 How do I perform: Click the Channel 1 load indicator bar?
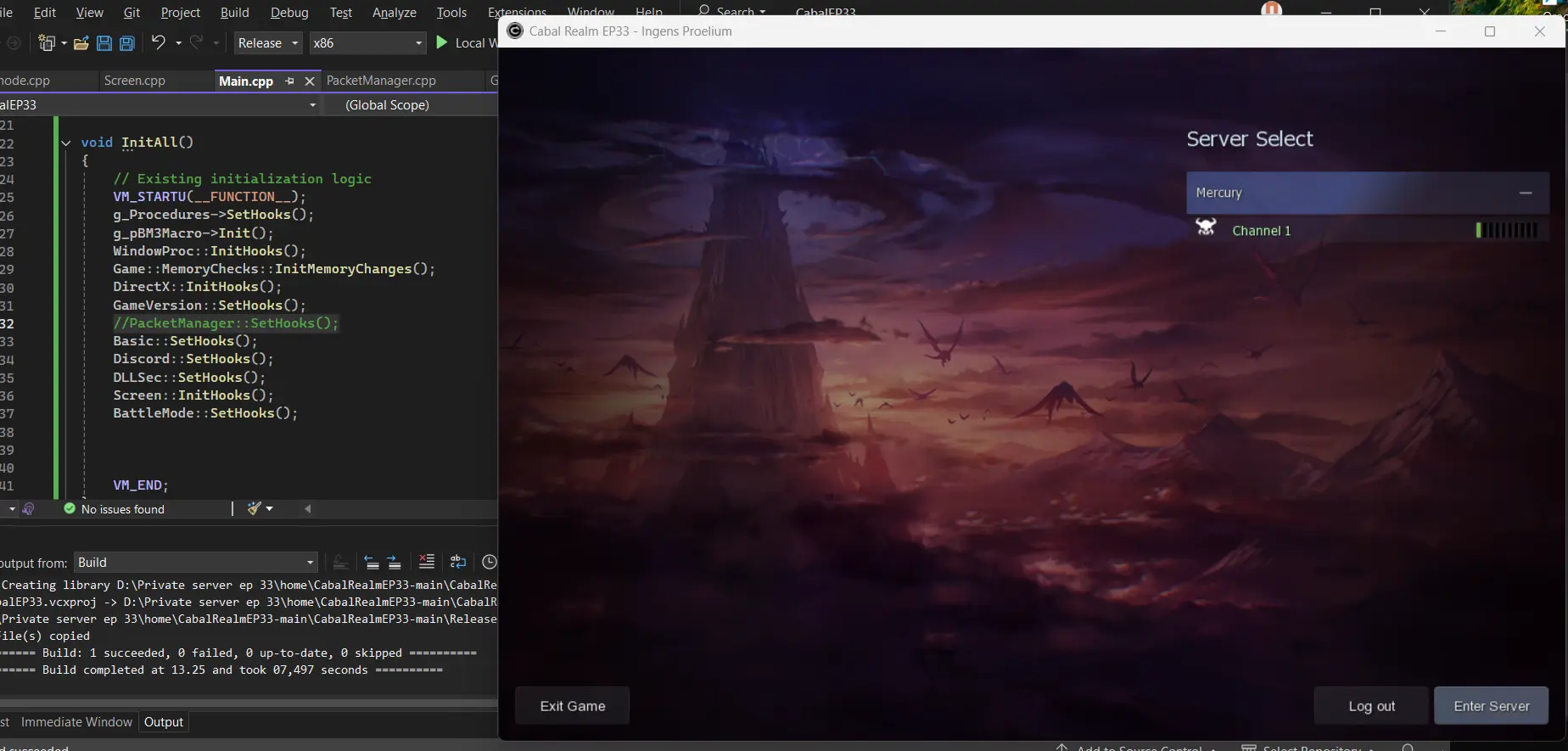(1507, 230)
